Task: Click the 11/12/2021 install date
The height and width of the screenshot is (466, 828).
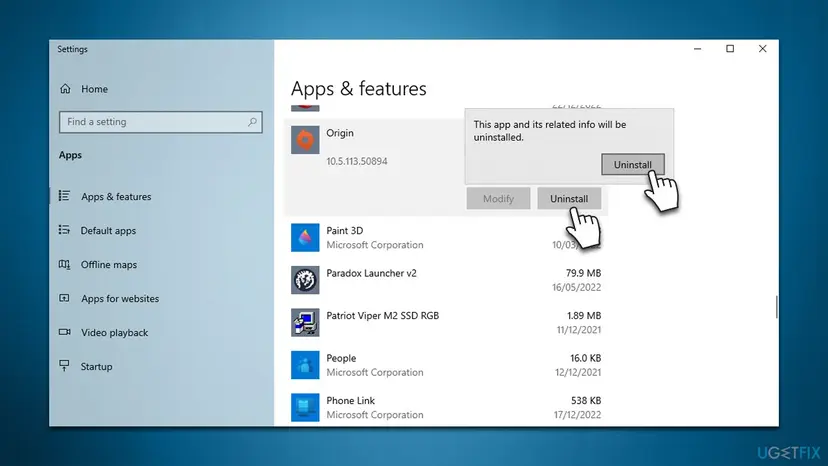Action: coord(578,330)
